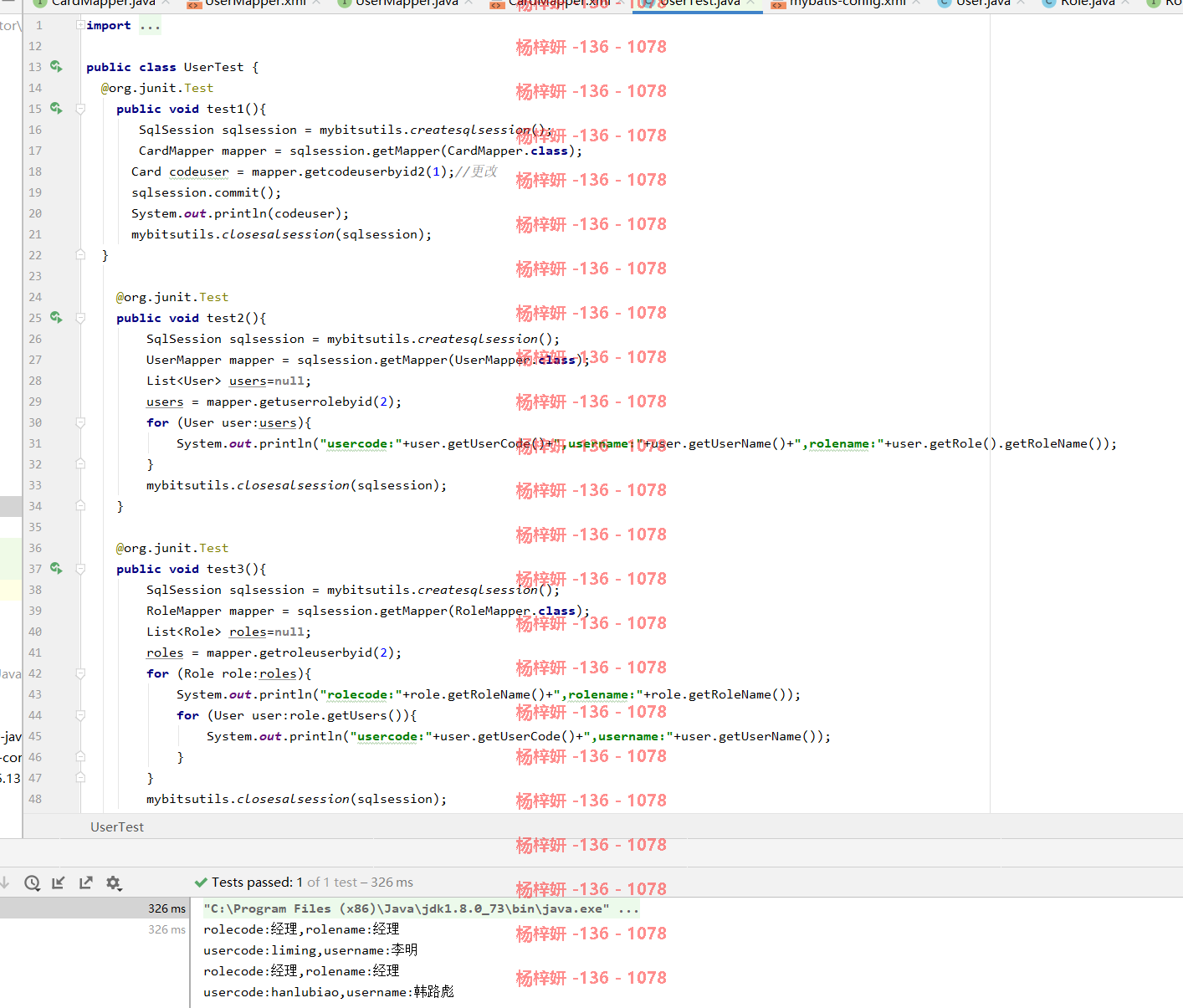Click UserTest breadcrumb below editor

[x=117, y=826]
